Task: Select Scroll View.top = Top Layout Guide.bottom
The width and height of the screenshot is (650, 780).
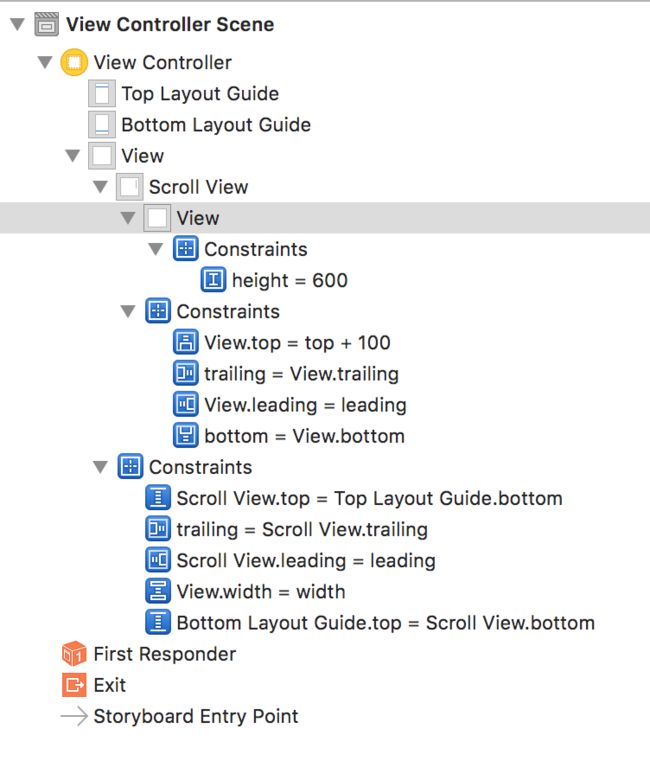Action: [x=354, y=498]
